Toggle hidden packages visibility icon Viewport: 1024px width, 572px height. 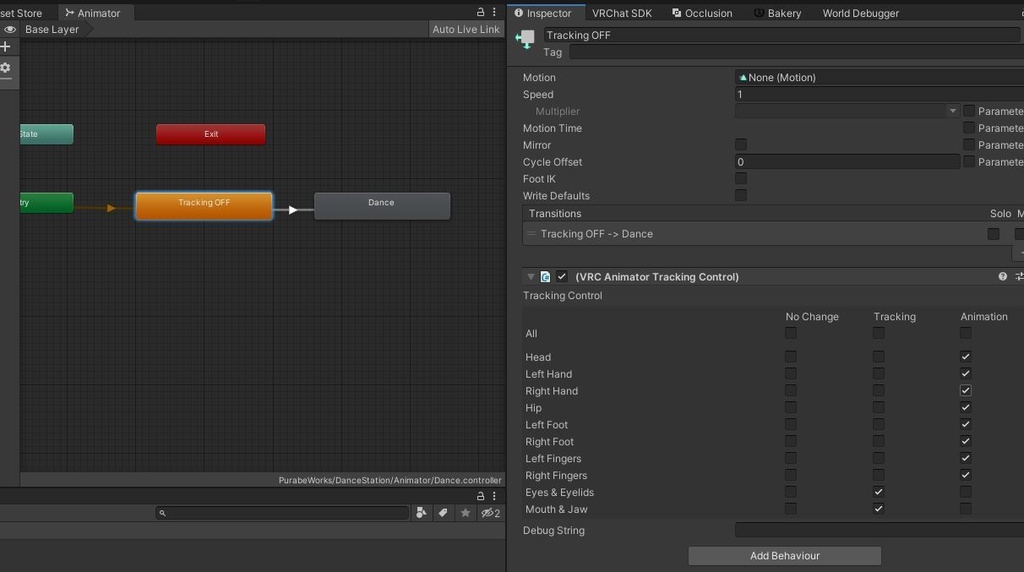(490, 513)
